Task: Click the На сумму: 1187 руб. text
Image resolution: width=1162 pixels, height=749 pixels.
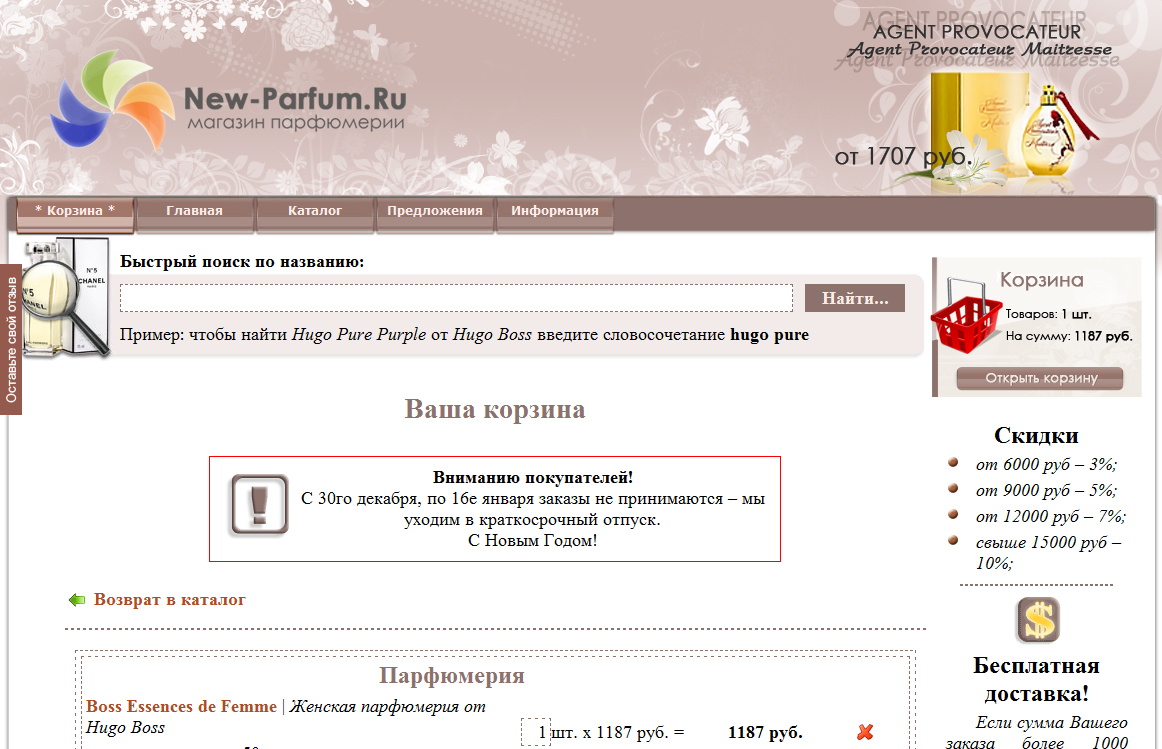Action: tap(1069, 336)
